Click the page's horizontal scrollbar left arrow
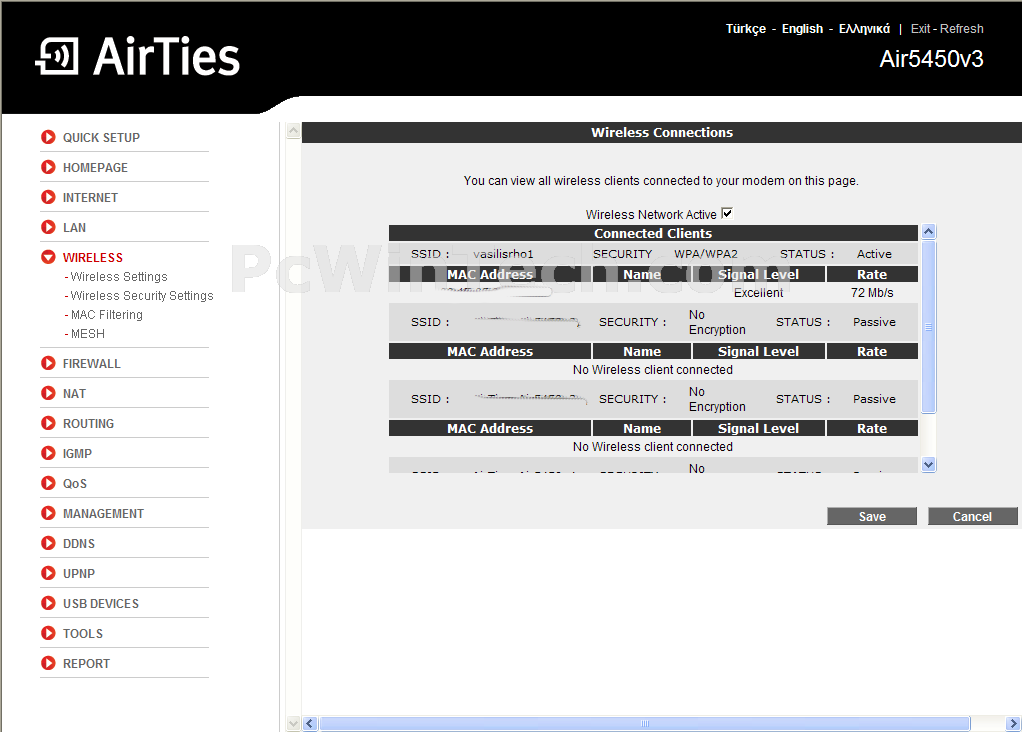Image resolution: width=1022 pixels, height=732 pixels. click(310, 724)
